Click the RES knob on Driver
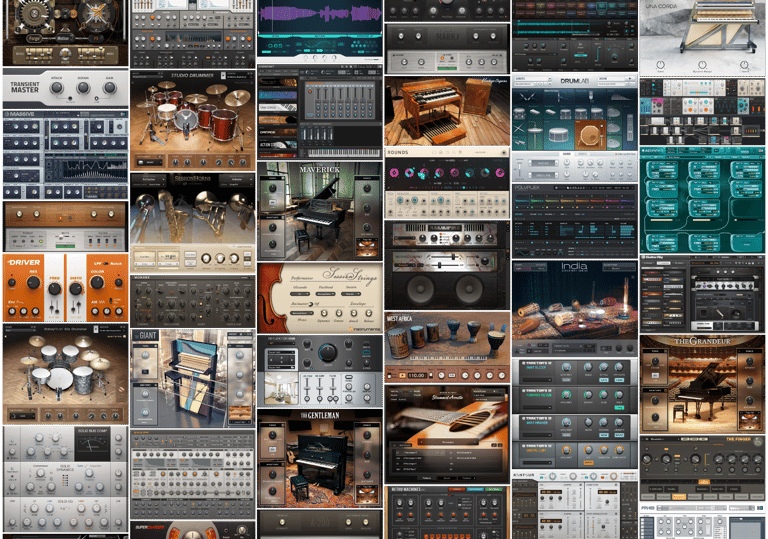The image size is (768, 539). 33,283
